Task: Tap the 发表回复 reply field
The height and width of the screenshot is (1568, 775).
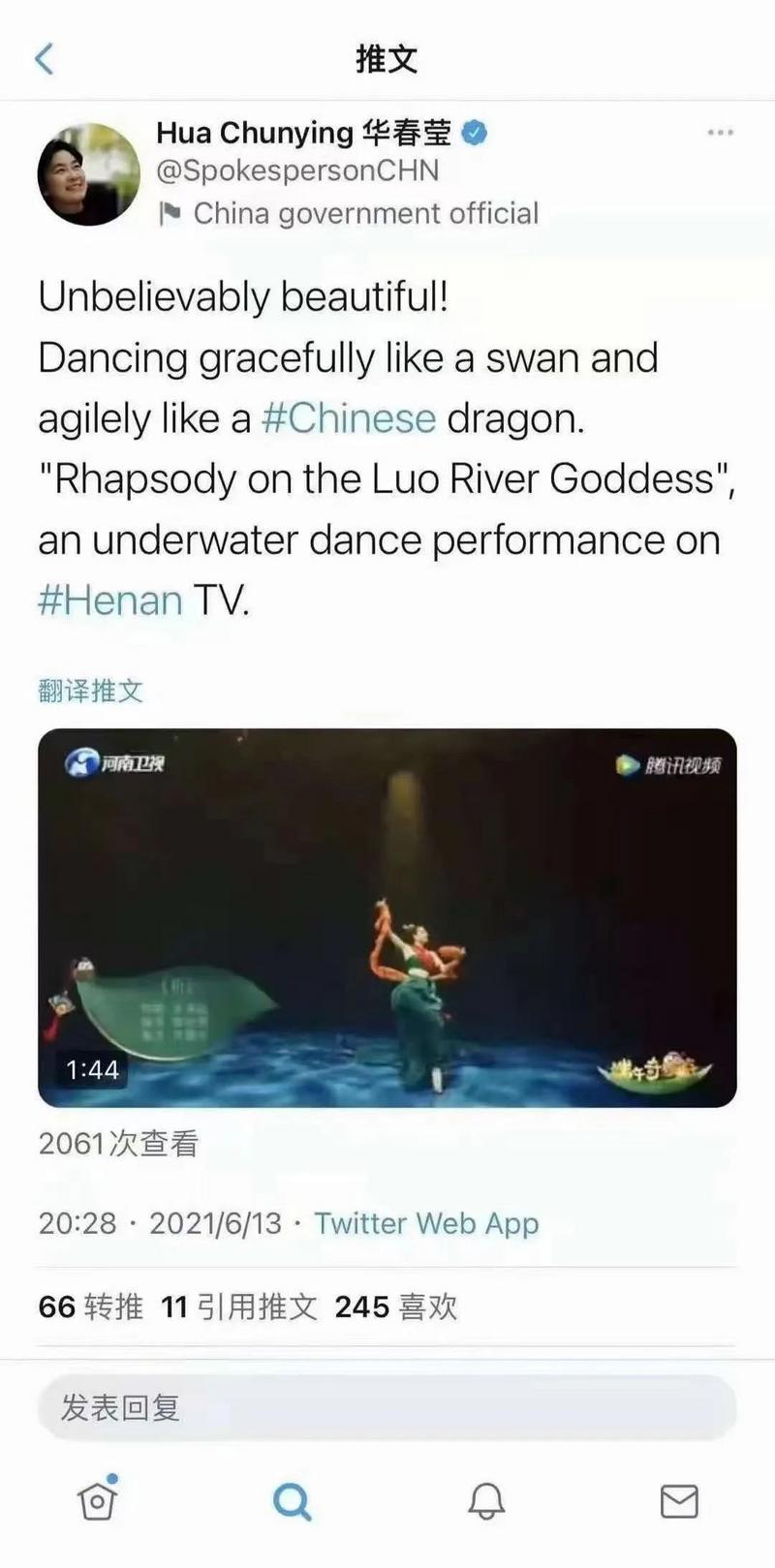Action: pos(387,1407)
